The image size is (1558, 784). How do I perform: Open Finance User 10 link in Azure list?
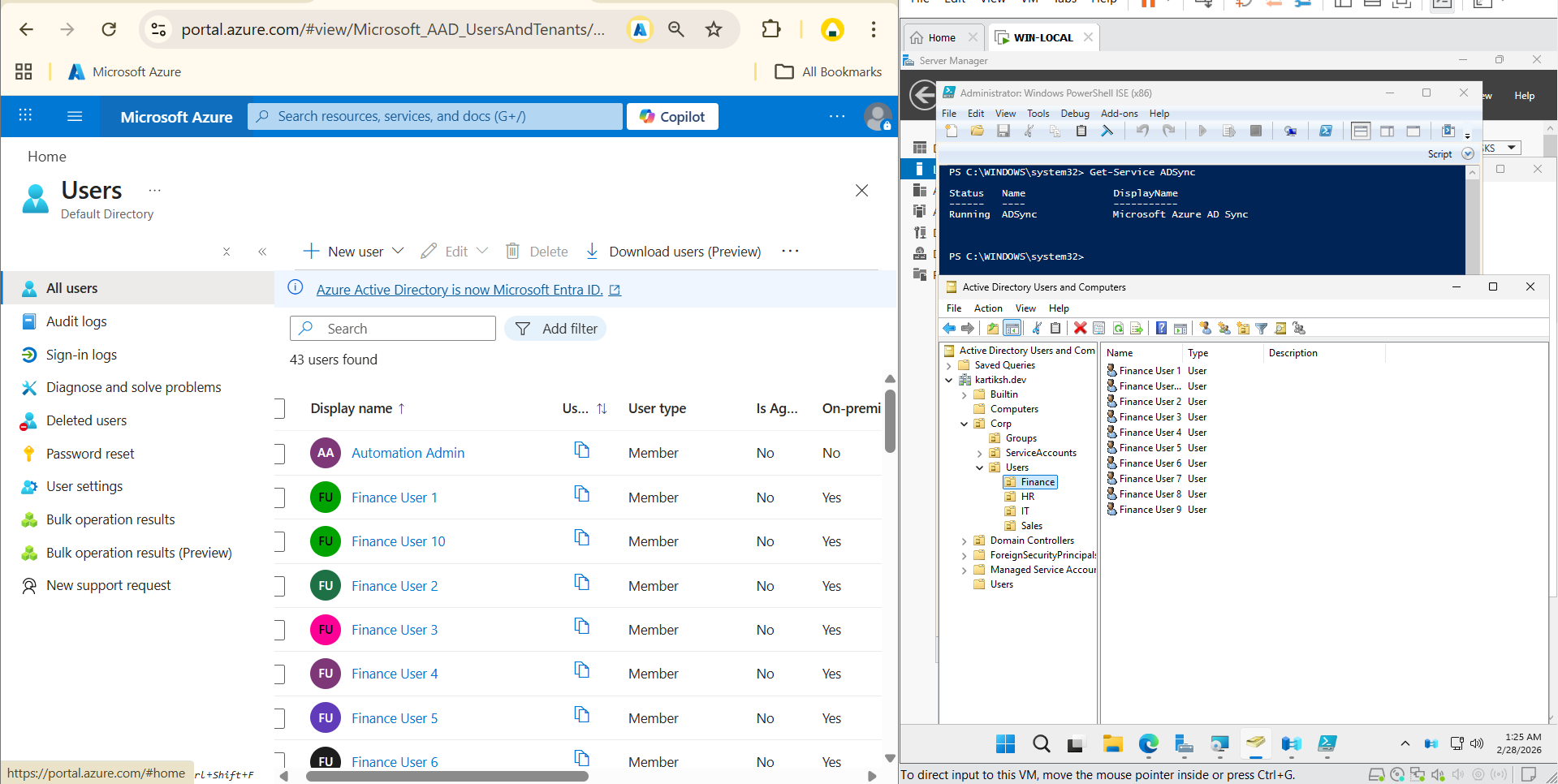pos(398,541)
